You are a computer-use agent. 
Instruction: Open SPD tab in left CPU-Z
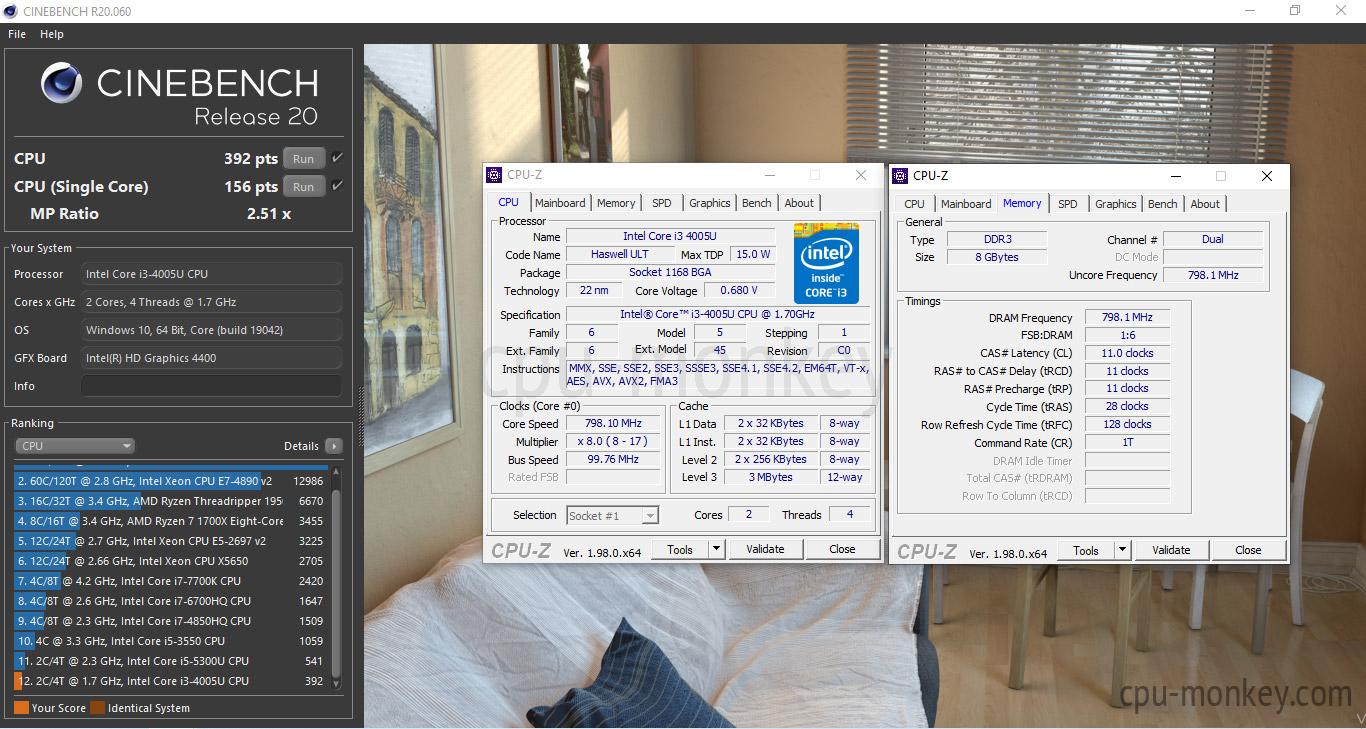click(x=662, y=203)
